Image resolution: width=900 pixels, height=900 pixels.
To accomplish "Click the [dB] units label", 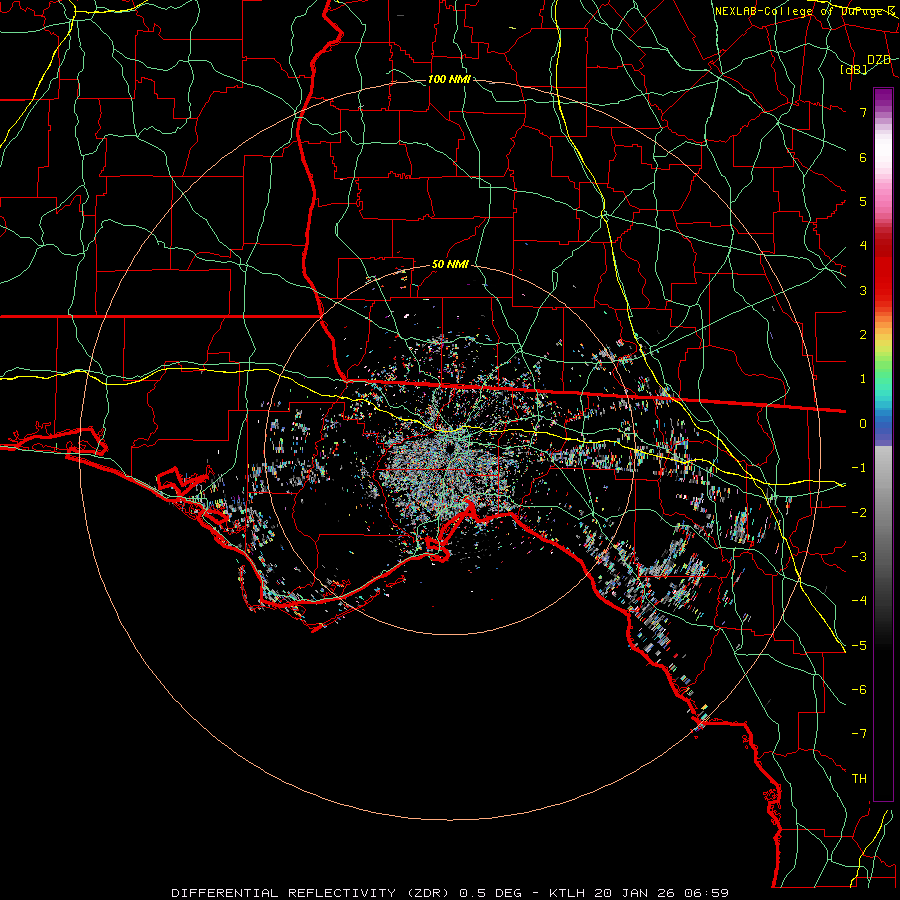I will [x=854, y=70].
